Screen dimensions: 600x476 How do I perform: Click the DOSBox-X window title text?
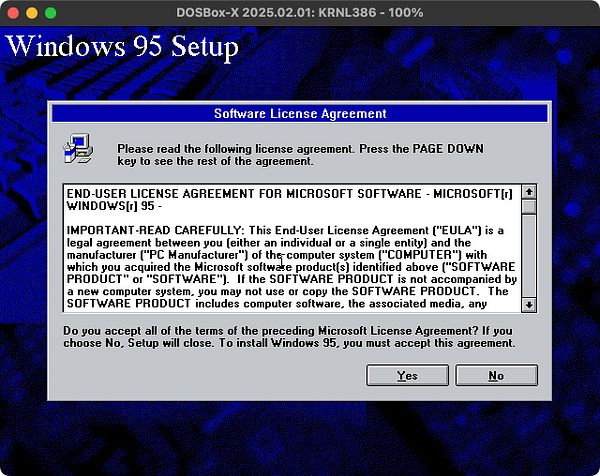(300, 13)
